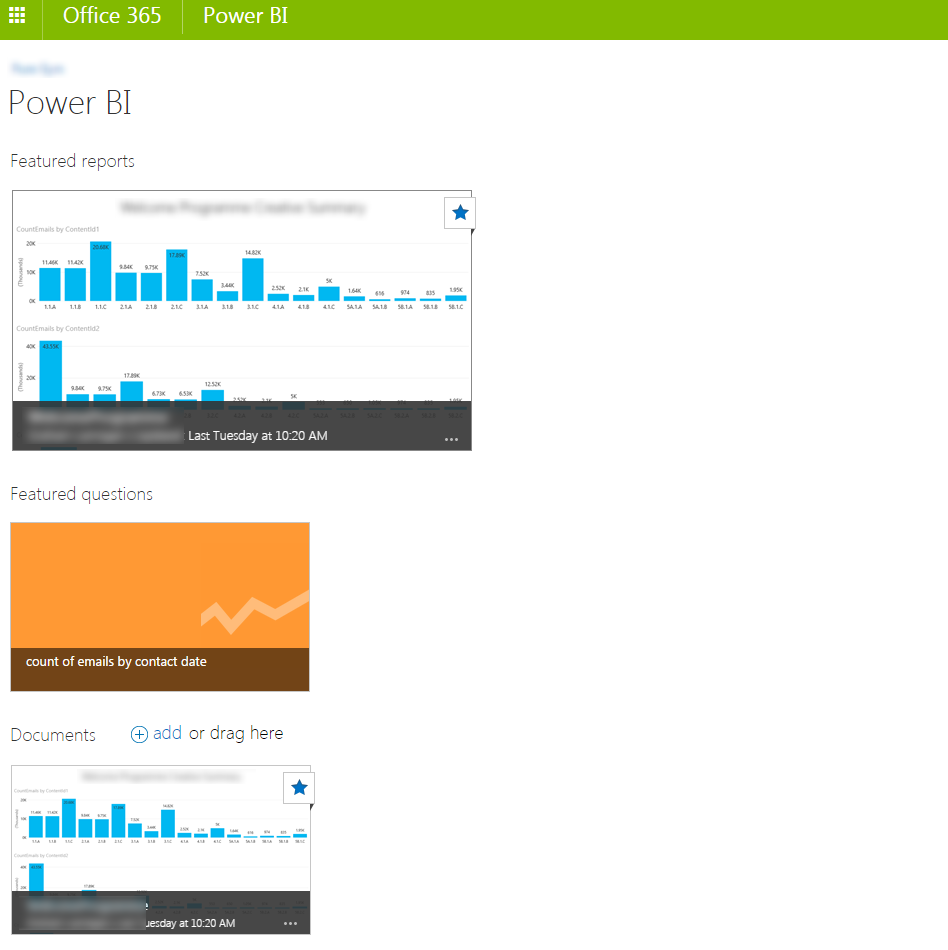The image size is (948, 950).
Task: Open the ellipsis menu on the featured report
Action: pyautogui.click(x=451, y=439)
